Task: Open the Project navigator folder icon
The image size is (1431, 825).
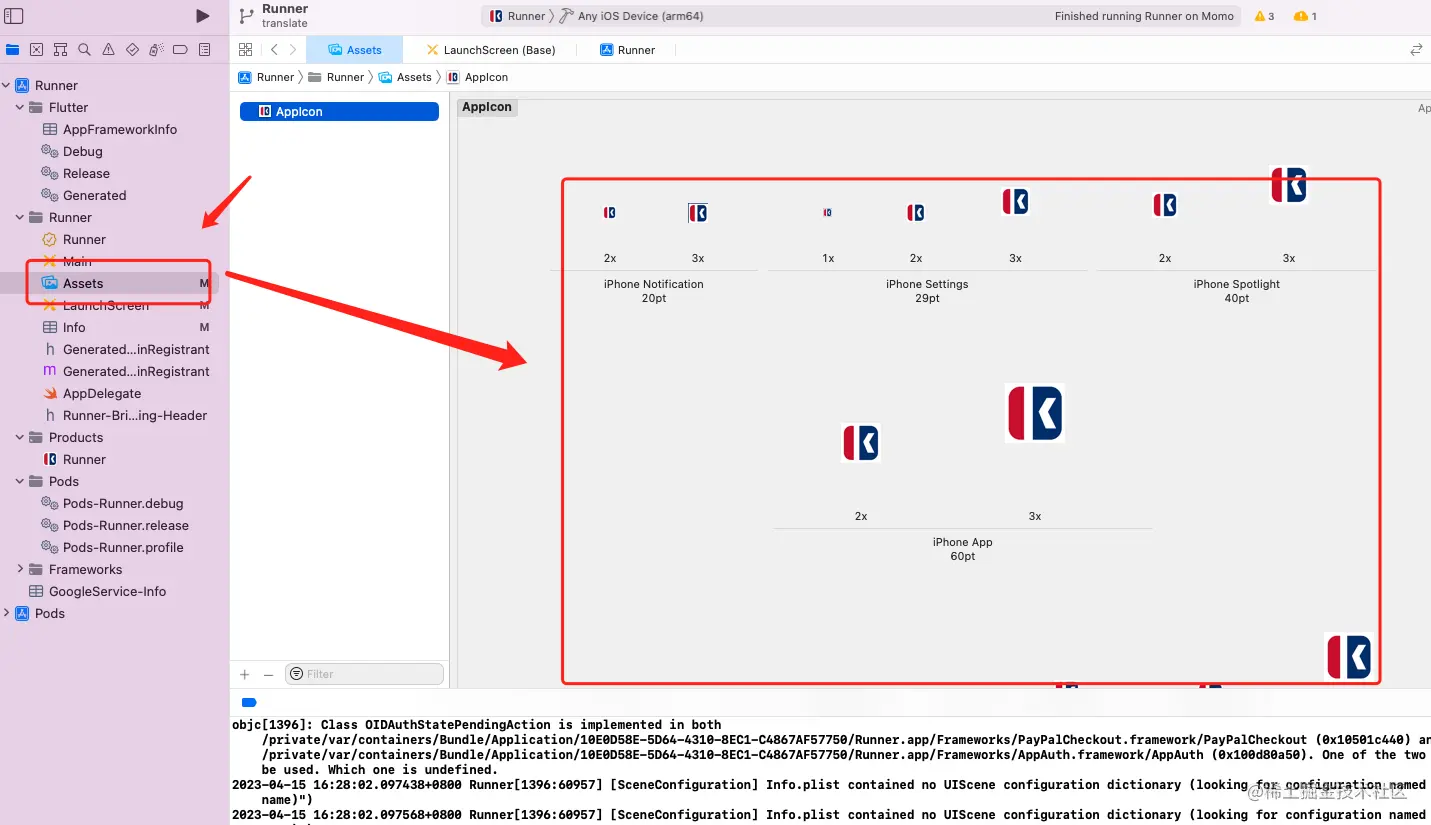Action: (x=12, y=49)
